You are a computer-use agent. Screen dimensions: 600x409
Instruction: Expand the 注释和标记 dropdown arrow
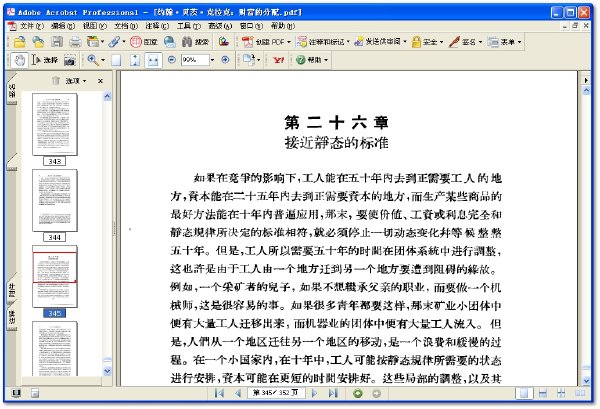pyautogui.click(x=348, y=42)
